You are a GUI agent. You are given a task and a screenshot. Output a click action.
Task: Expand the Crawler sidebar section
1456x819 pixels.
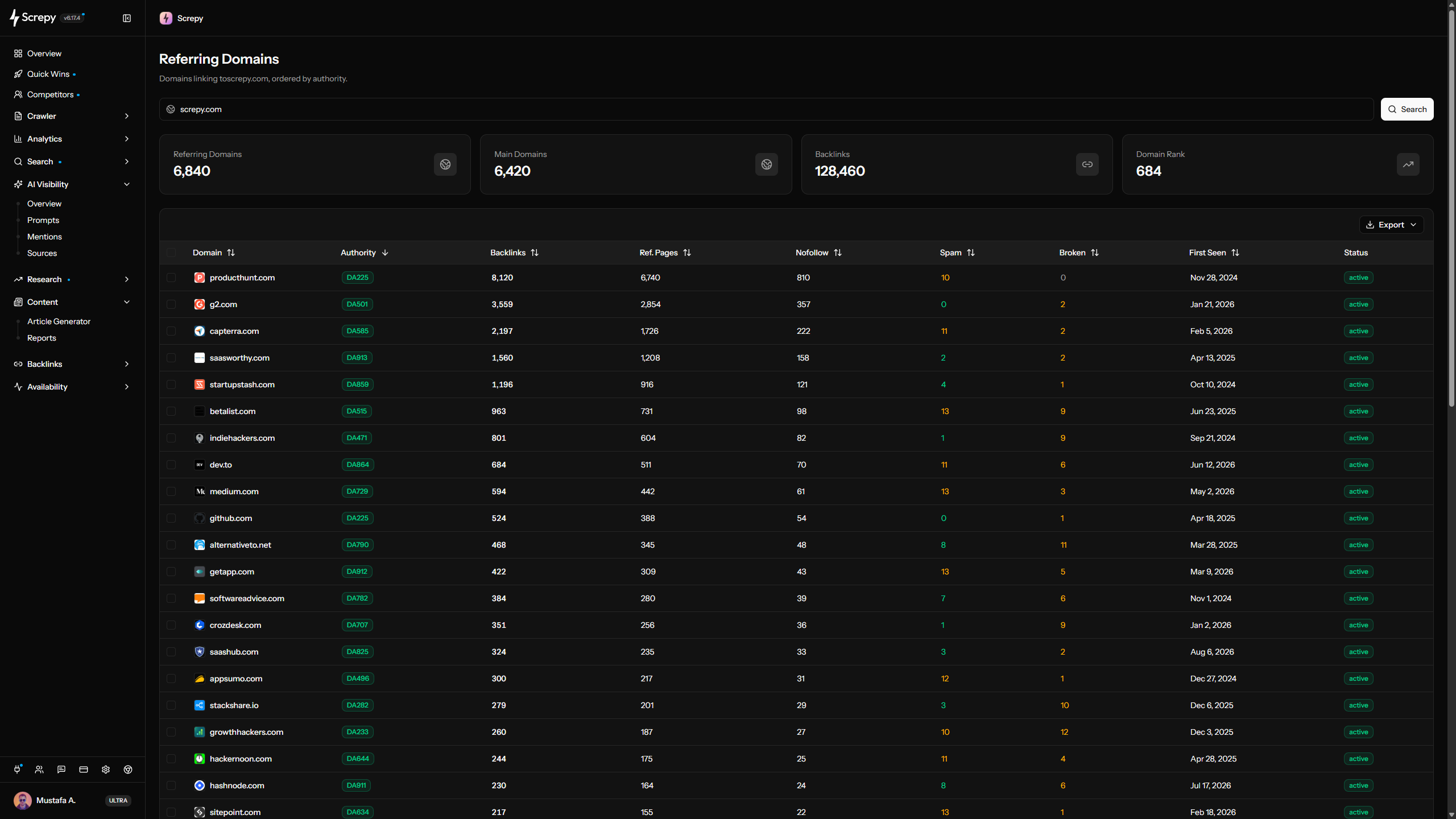[72, 116]
